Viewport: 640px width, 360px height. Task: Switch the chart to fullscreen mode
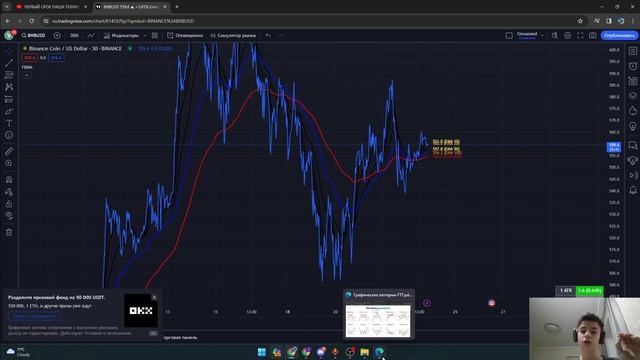tap(580, 36)
